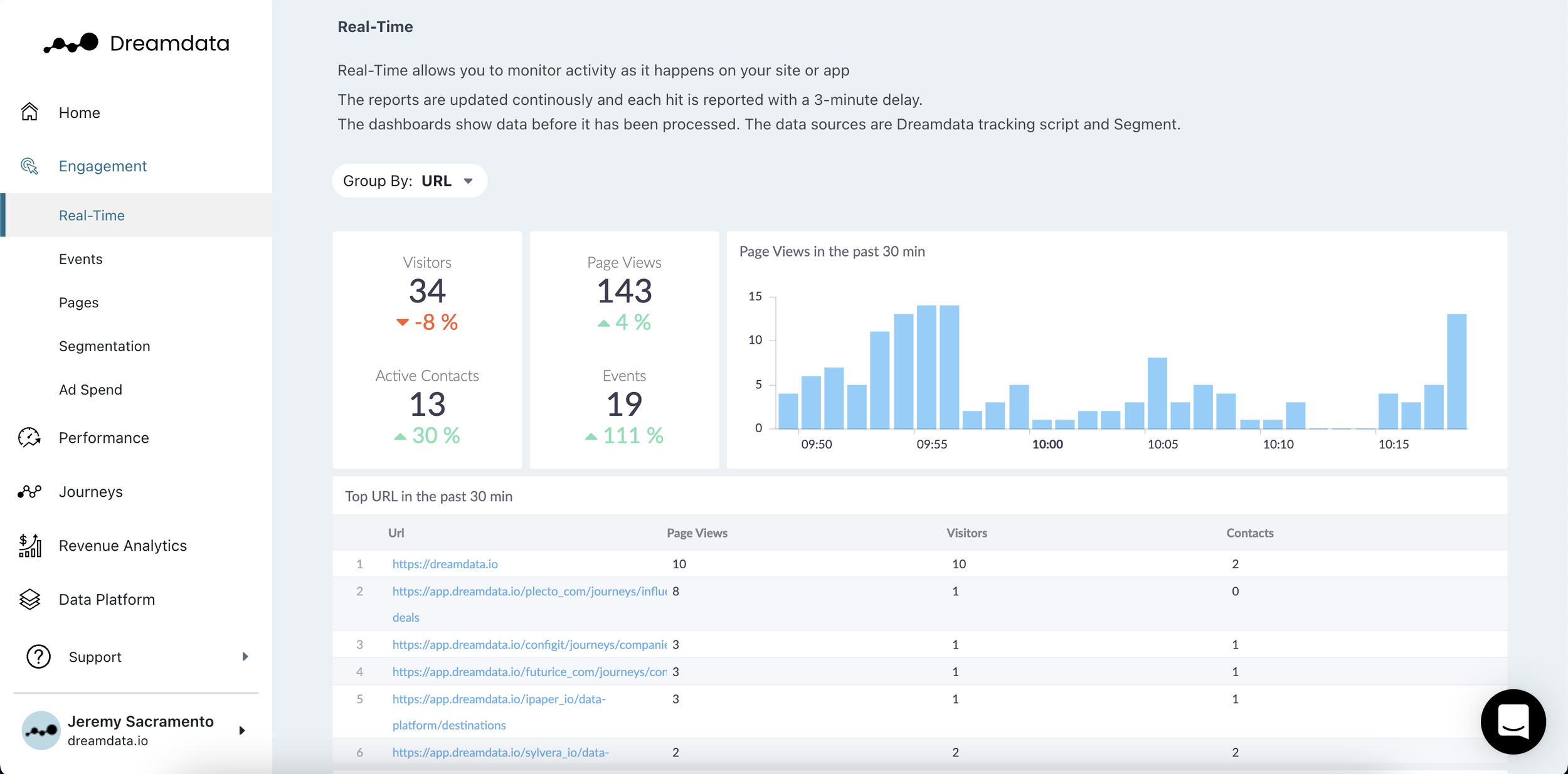This screenshot has width=1568, height=774.
Task: Open the sylvera_io data link
Action: pyautogui.click(x=501, y=752)
